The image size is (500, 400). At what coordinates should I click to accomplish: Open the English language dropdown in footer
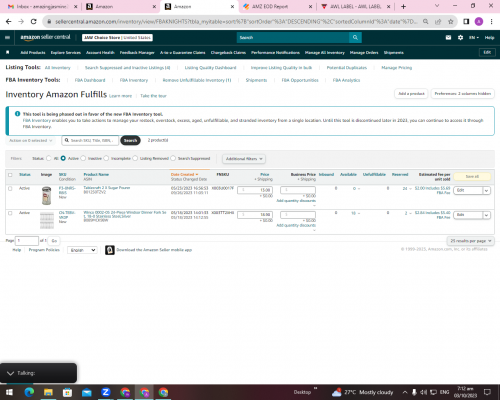82,250
